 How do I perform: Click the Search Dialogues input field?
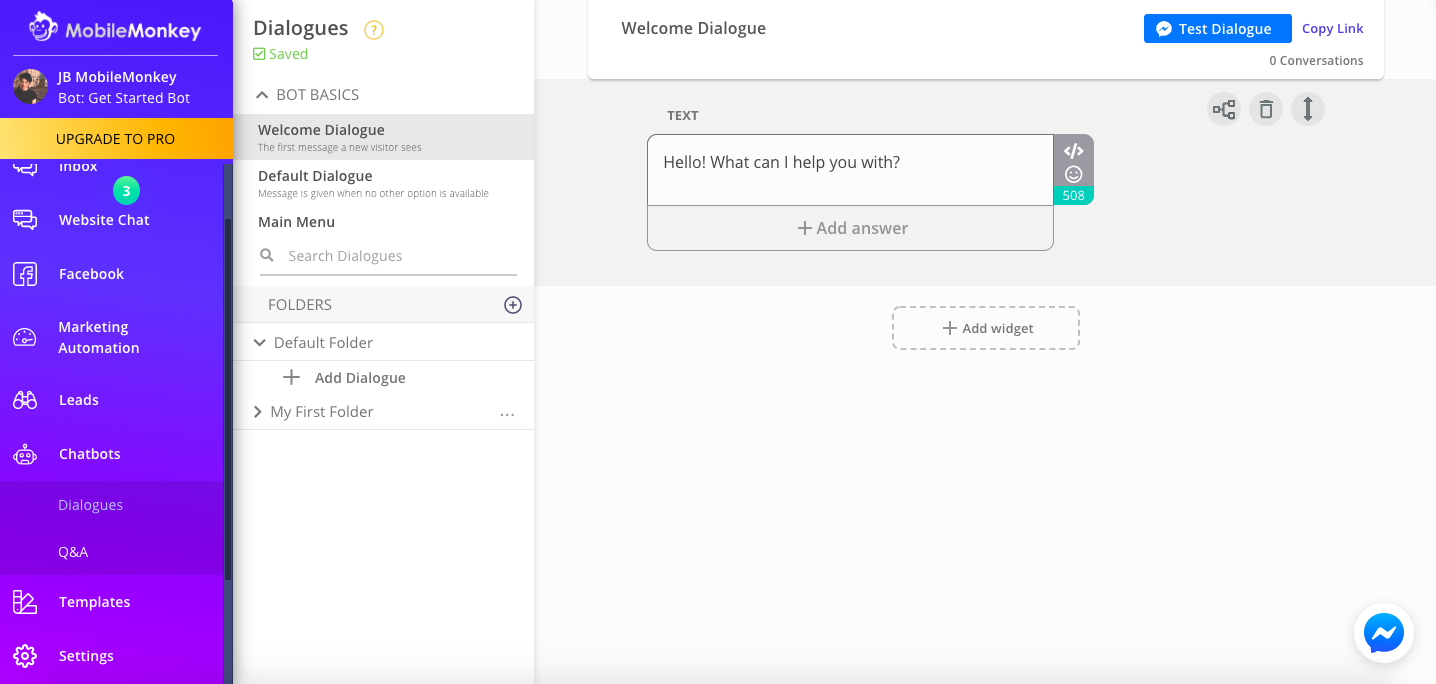pos(380,255)
